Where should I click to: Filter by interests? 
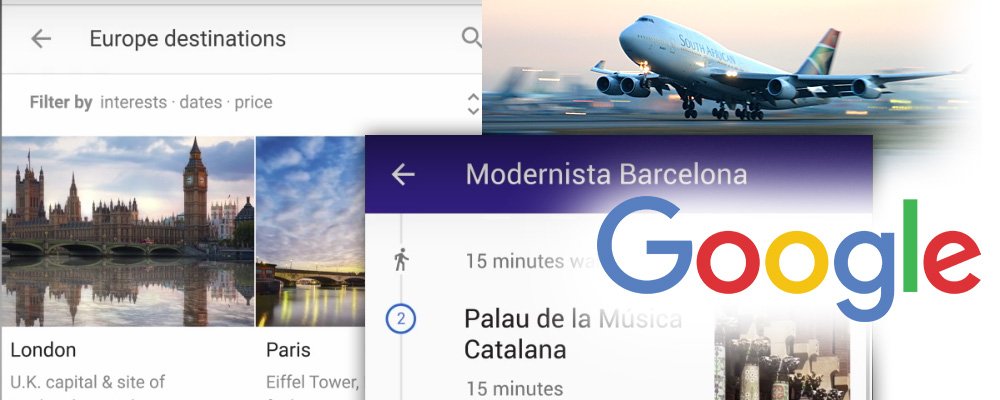pyautogui.click(x=133, y=103)
